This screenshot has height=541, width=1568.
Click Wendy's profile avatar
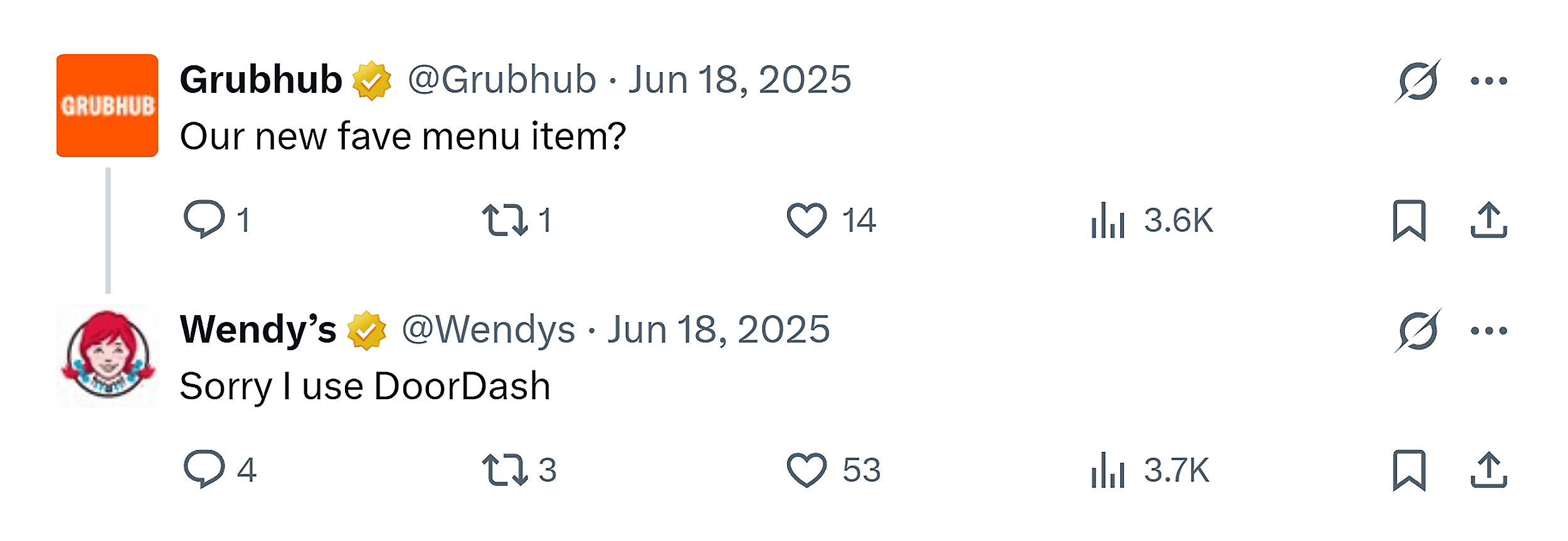(108, 355)
